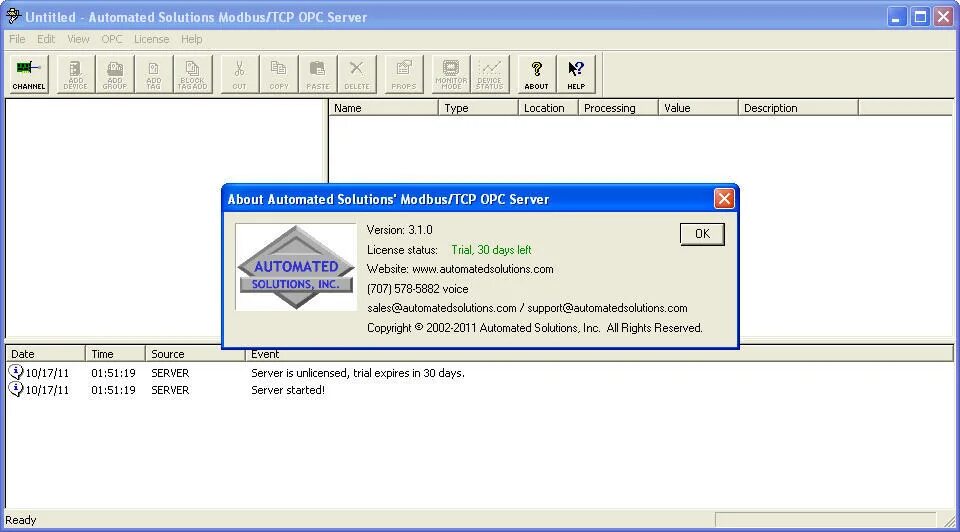Select 'Server started!' event text
The image size is (960, 532).
tap(288, 390)
